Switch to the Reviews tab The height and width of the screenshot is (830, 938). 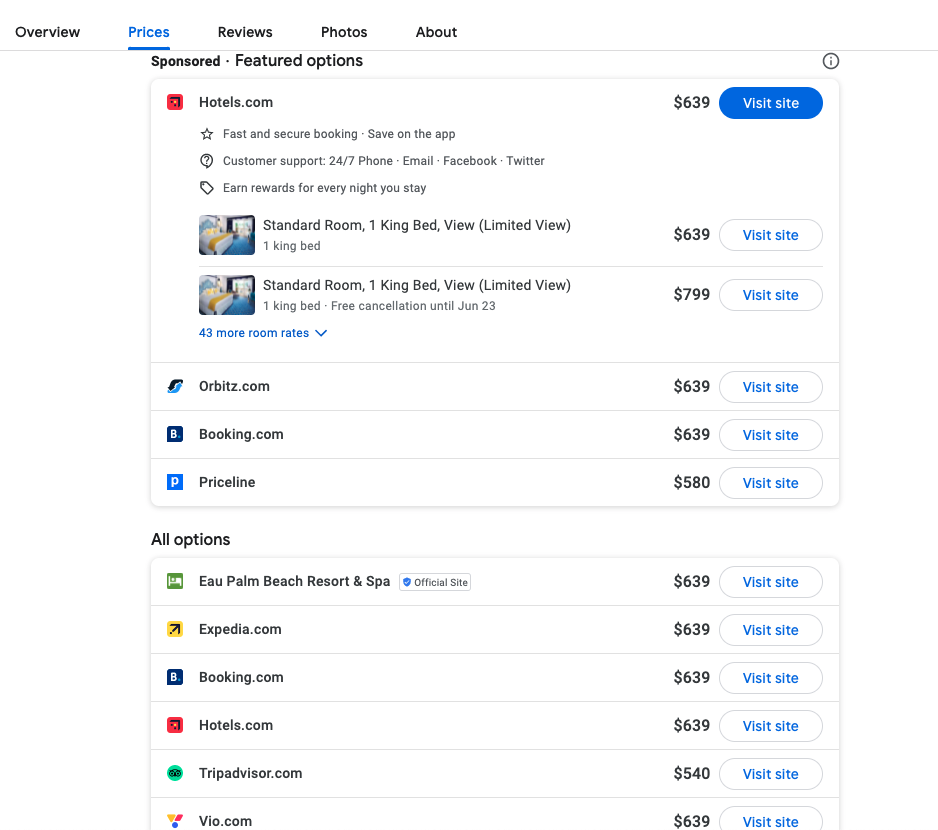click(x=245, y=32)
